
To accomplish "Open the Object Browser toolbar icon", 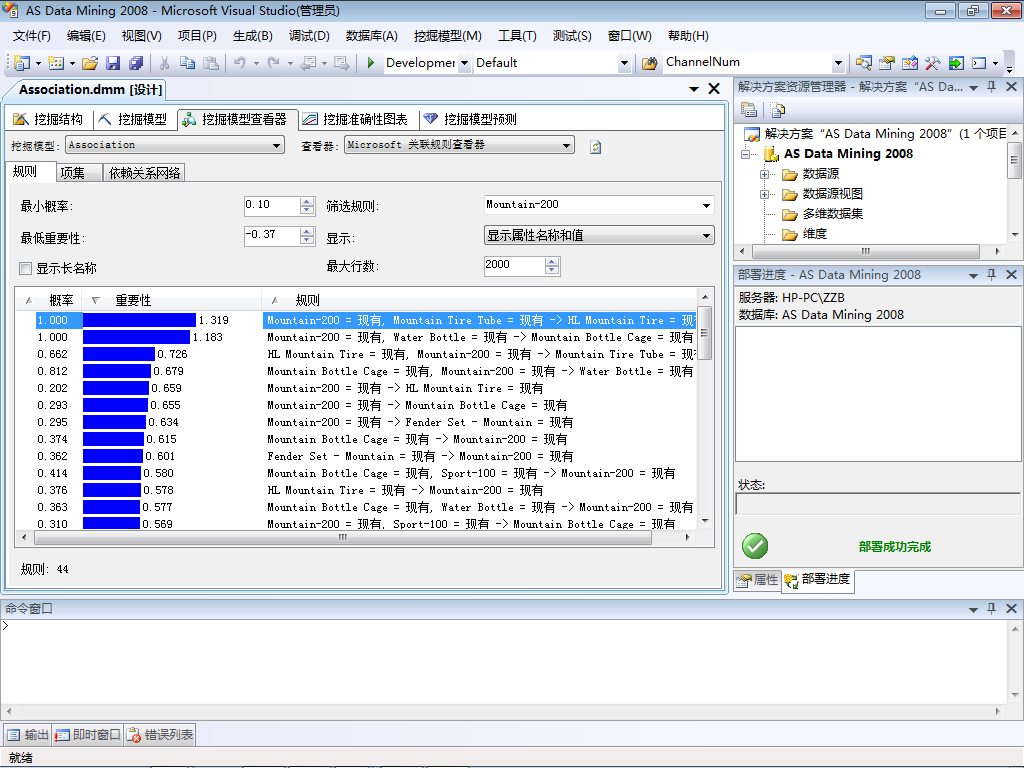I will click(910, 63).
